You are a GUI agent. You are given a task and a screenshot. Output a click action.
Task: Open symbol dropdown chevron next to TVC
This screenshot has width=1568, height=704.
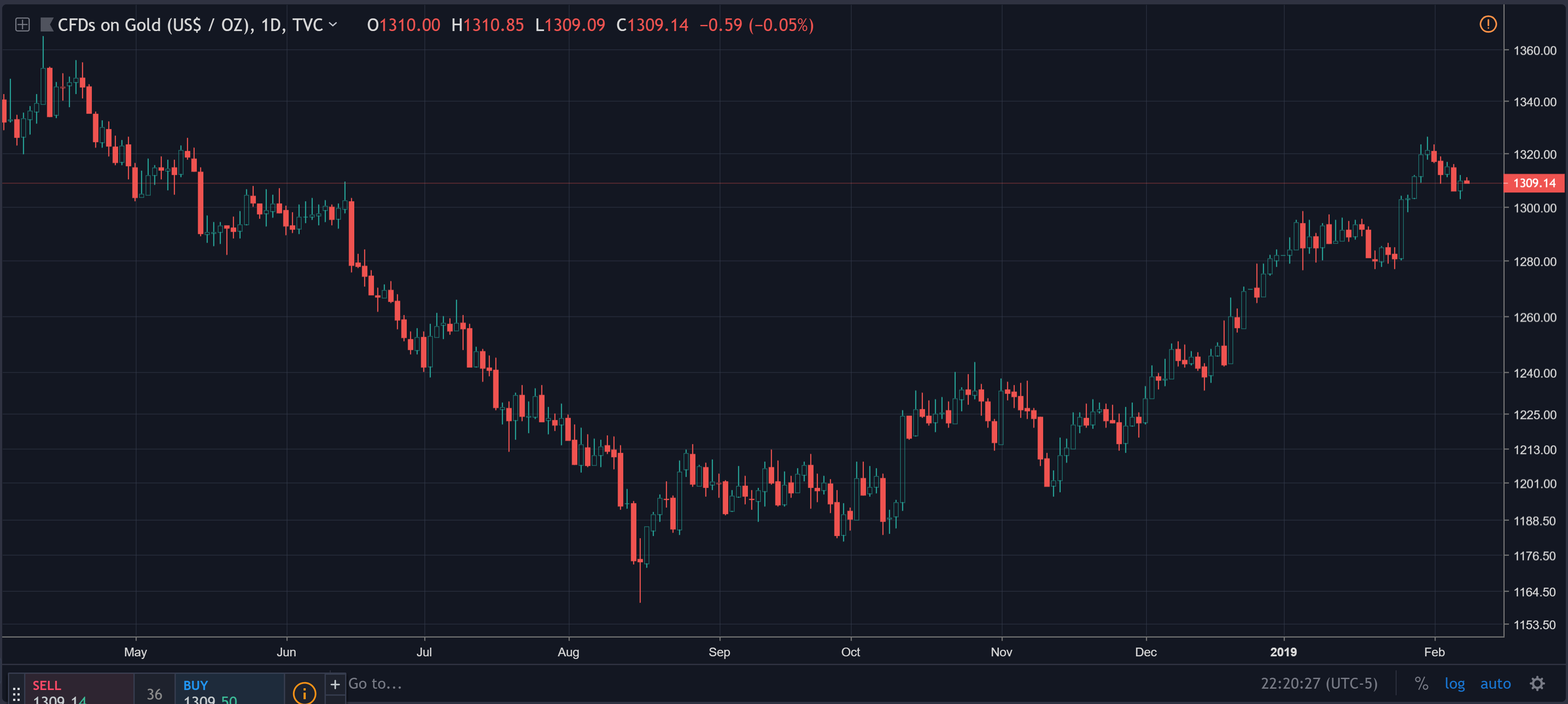pos(333,25)
